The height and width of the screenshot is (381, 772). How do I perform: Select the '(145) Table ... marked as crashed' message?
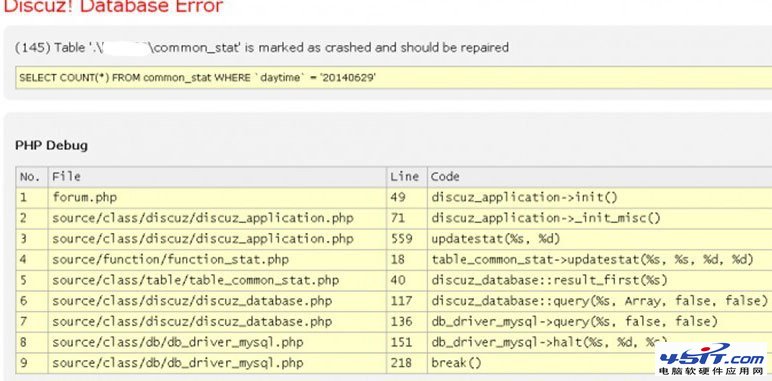262,48
